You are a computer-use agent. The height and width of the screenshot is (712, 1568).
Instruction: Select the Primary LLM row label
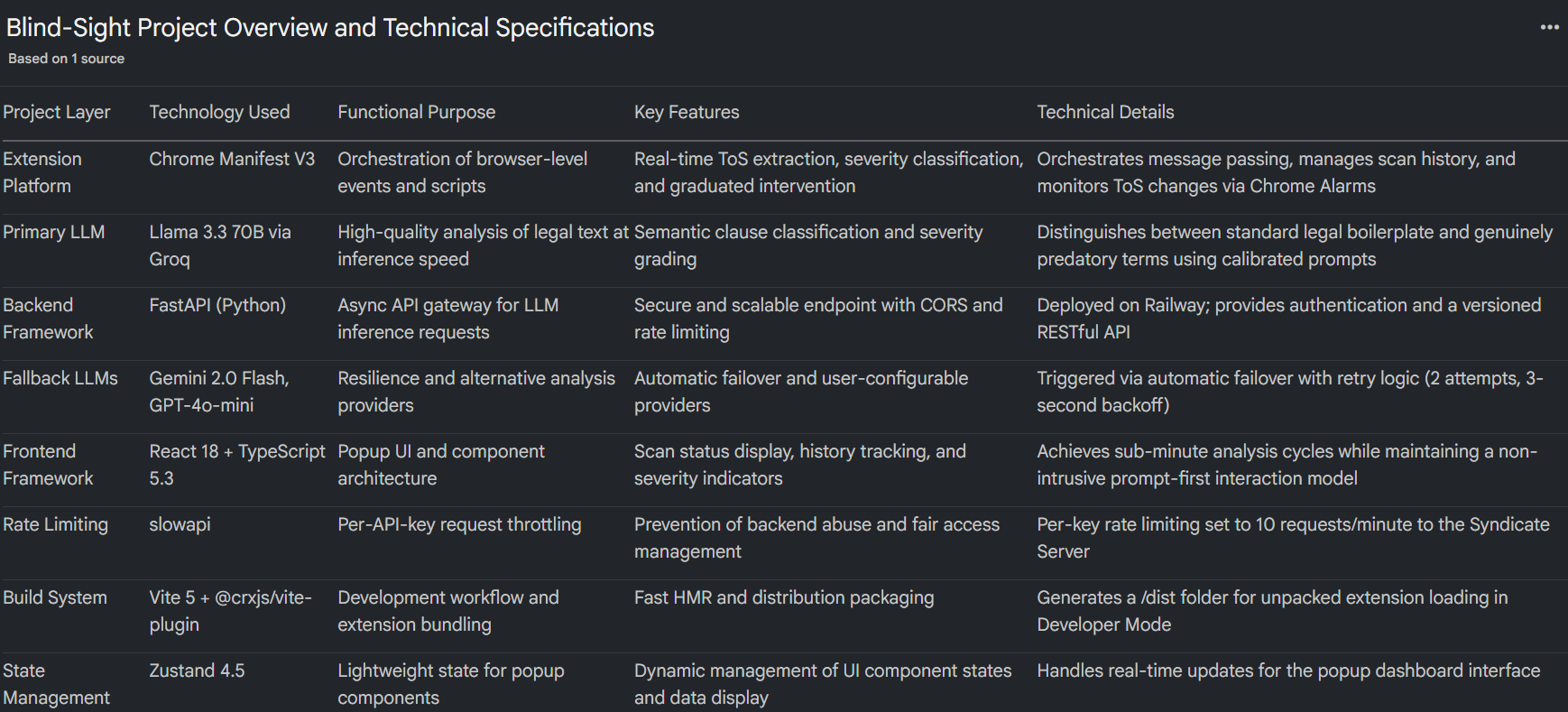click(53, 232)
